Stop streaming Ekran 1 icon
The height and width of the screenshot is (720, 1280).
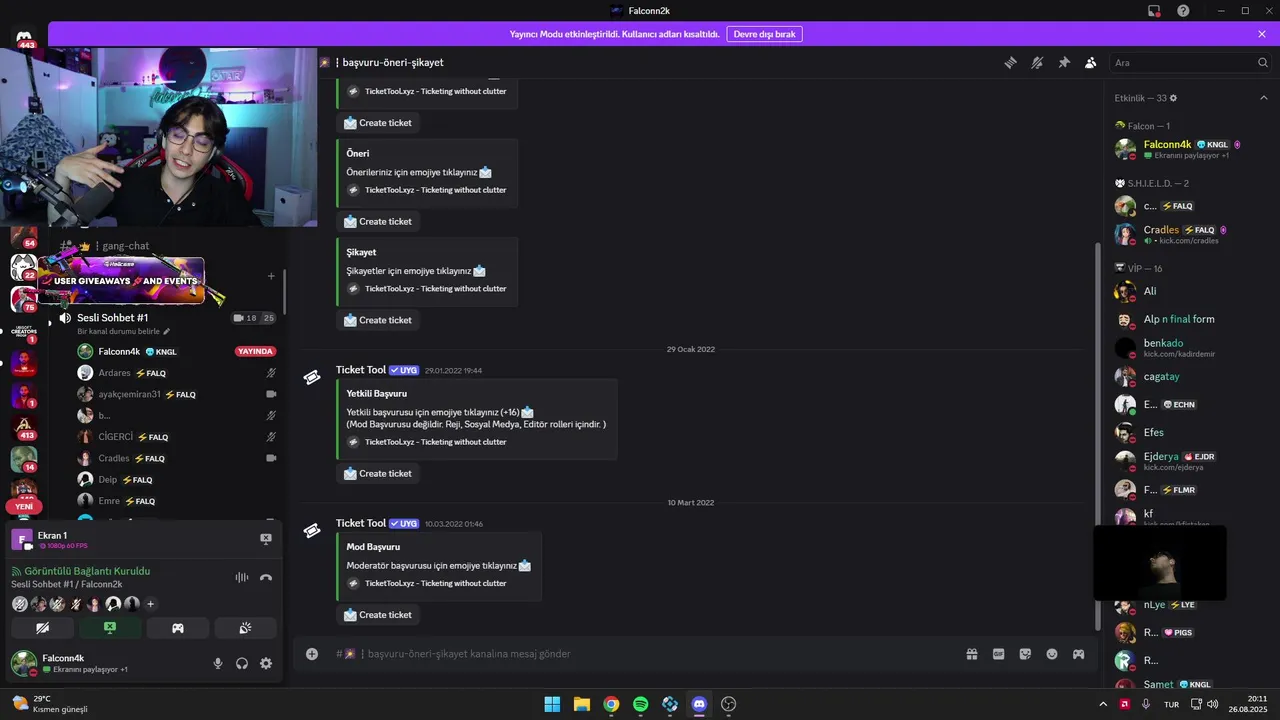click(266, 538)
